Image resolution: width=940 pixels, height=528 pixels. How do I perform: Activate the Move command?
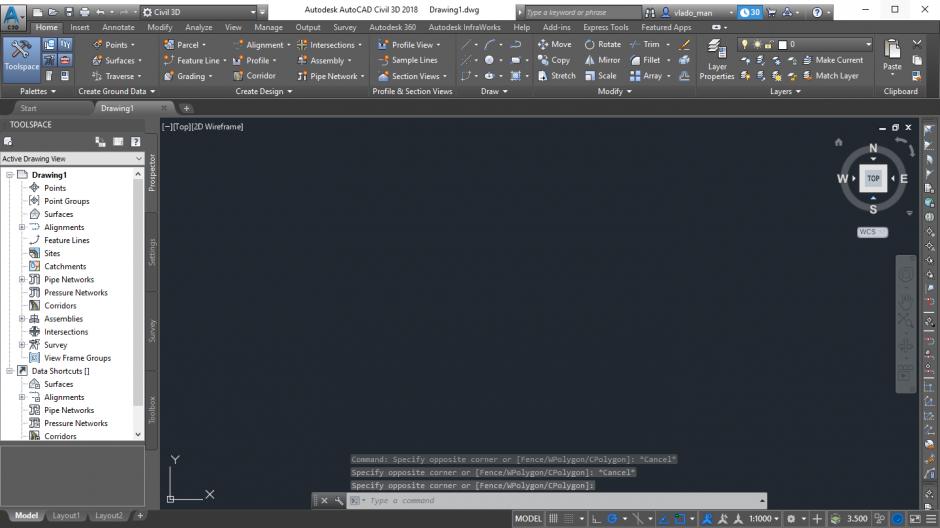(555, 44)
